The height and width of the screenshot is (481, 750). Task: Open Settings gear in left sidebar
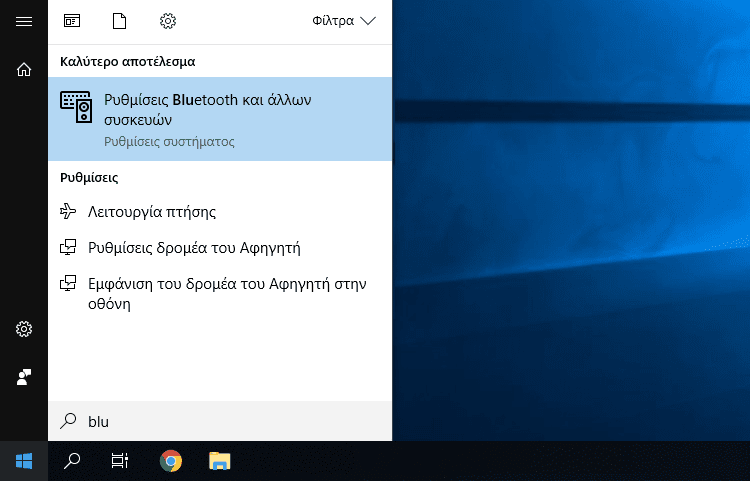(x=24, y=329)
